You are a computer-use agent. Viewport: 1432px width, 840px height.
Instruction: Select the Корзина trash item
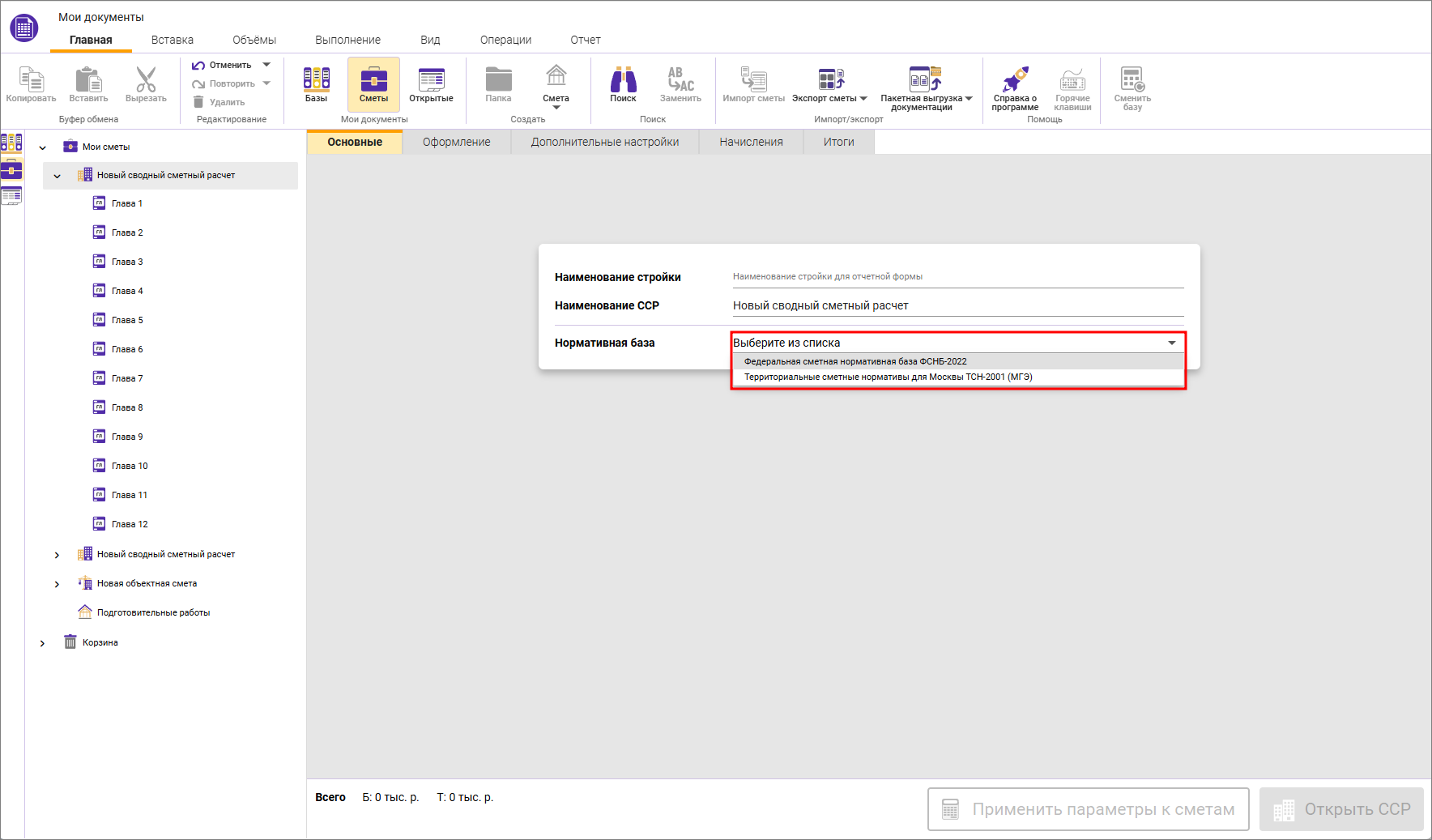100,642
